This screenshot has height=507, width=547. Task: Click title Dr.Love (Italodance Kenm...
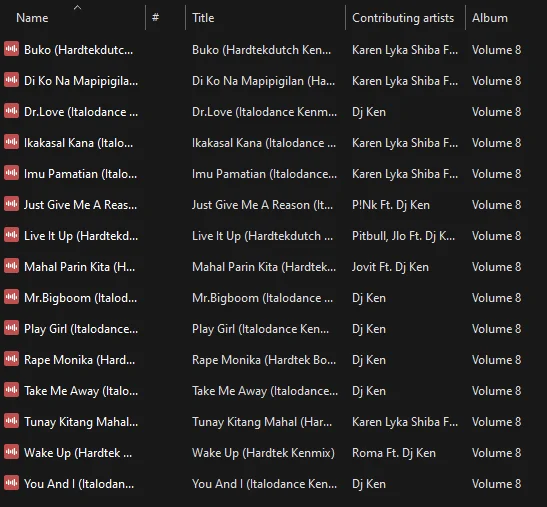[264, 112]
